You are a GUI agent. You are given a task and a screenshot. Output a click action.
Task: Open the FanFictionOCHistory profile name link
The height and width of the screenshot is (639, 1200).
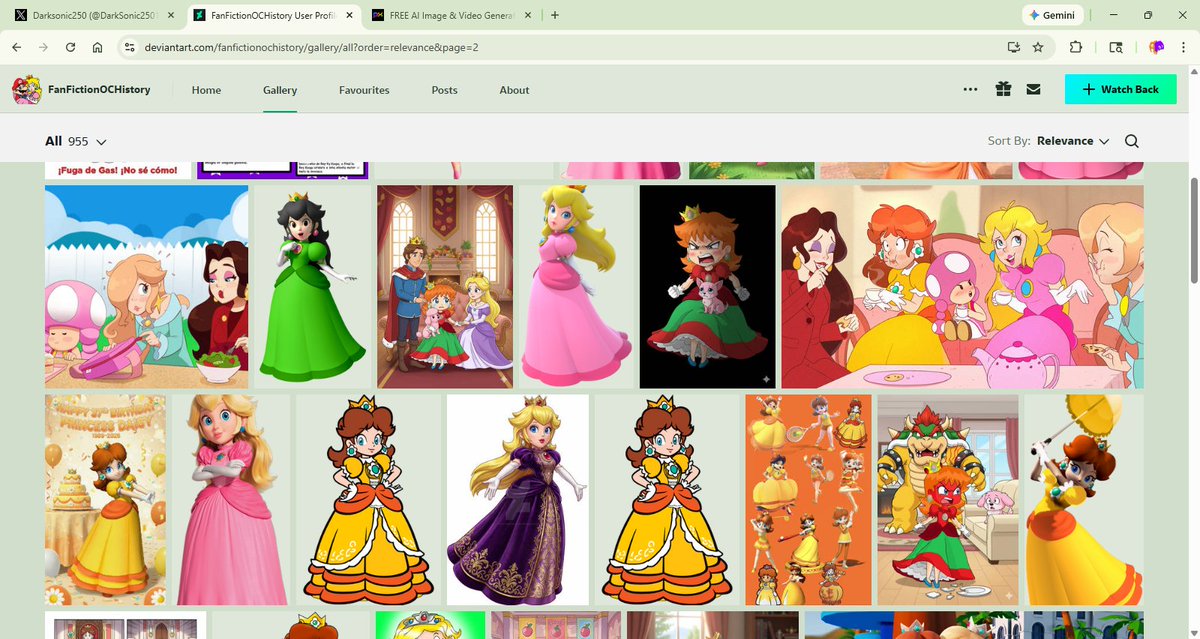[x=99, y=90]
